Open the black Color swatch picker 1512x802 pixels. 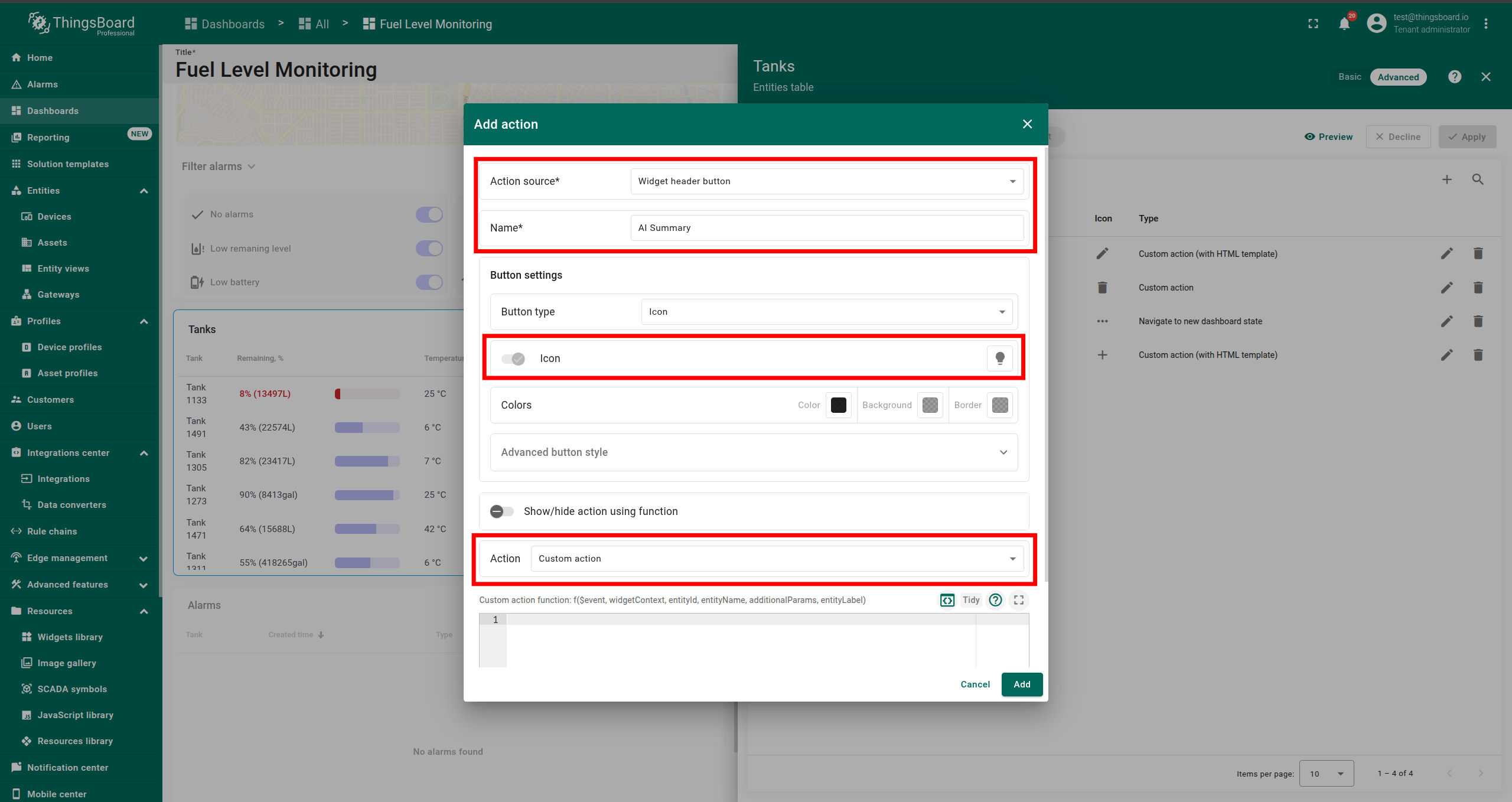pos(838,405)
